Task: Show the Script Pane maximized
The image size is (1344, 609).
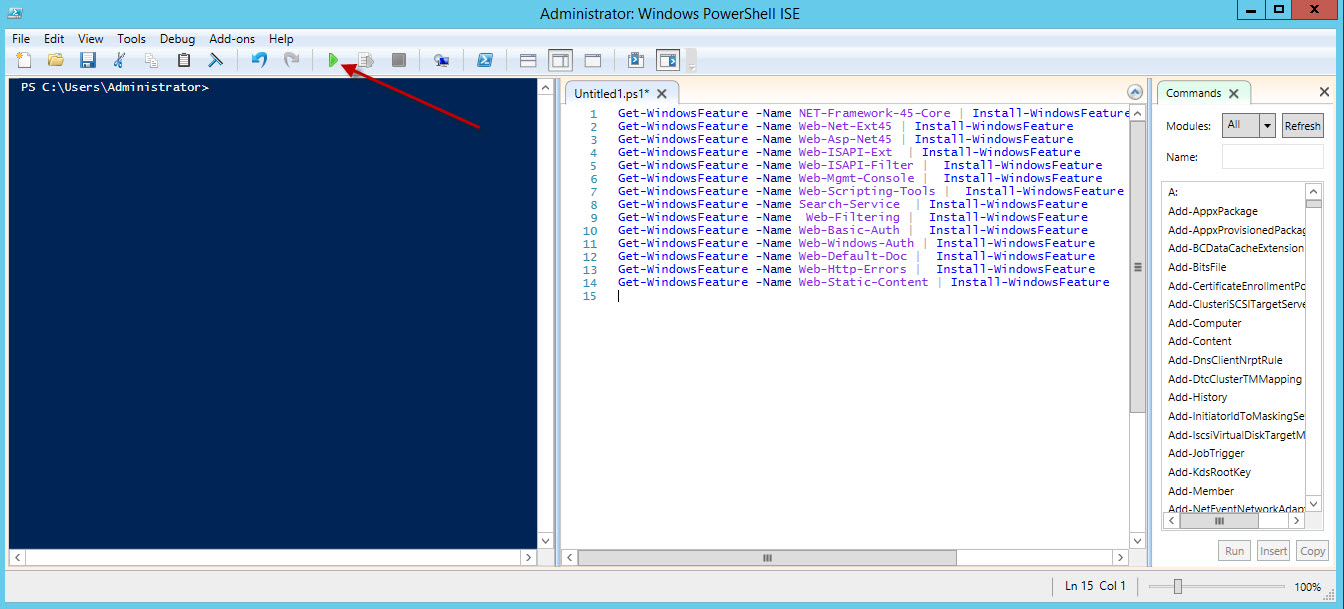Action: [x=593, y=60]
